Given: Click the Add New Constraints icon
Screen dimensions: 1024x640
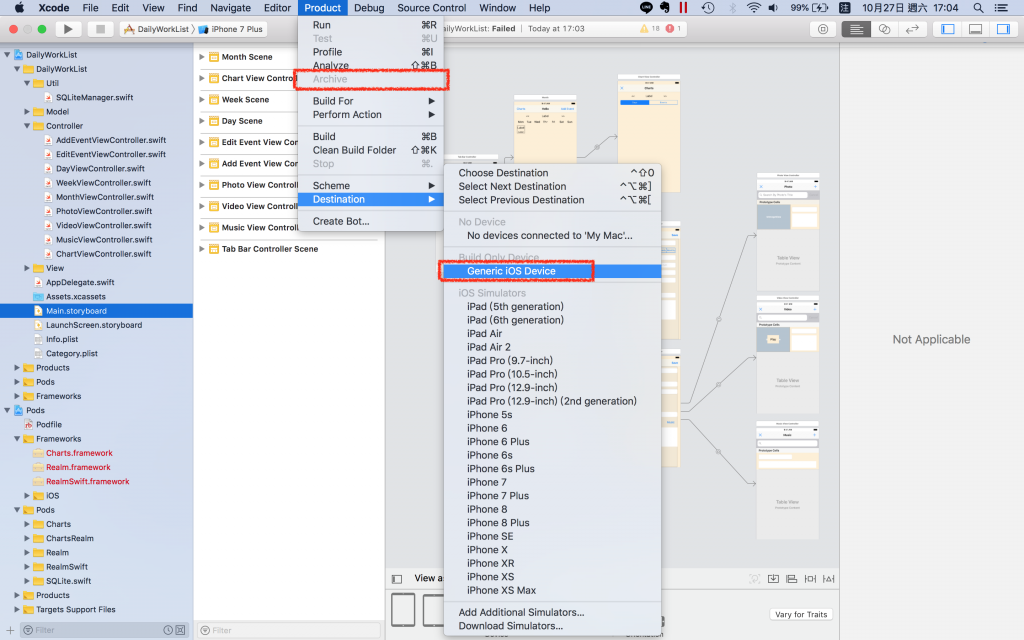Looking at the screenshot, I should point(810,579).
